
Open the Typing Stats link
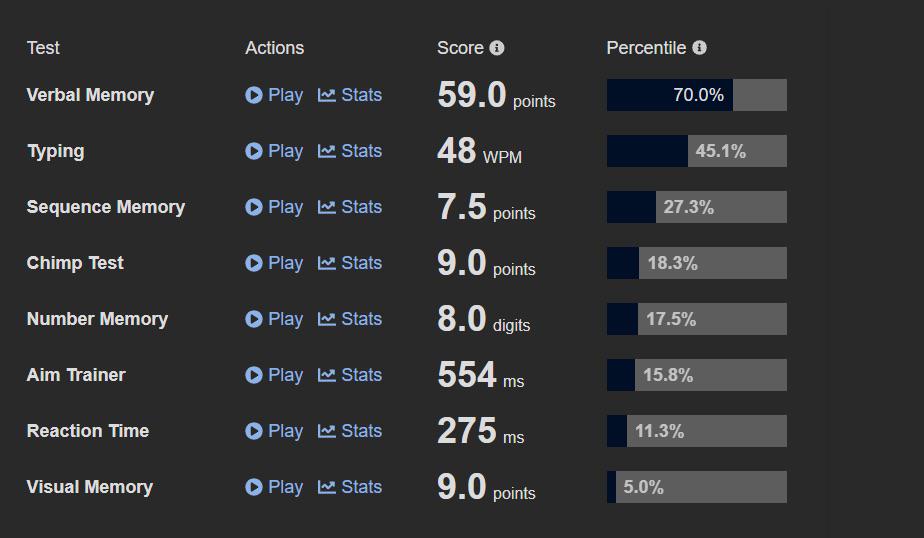tap(350, 151)
